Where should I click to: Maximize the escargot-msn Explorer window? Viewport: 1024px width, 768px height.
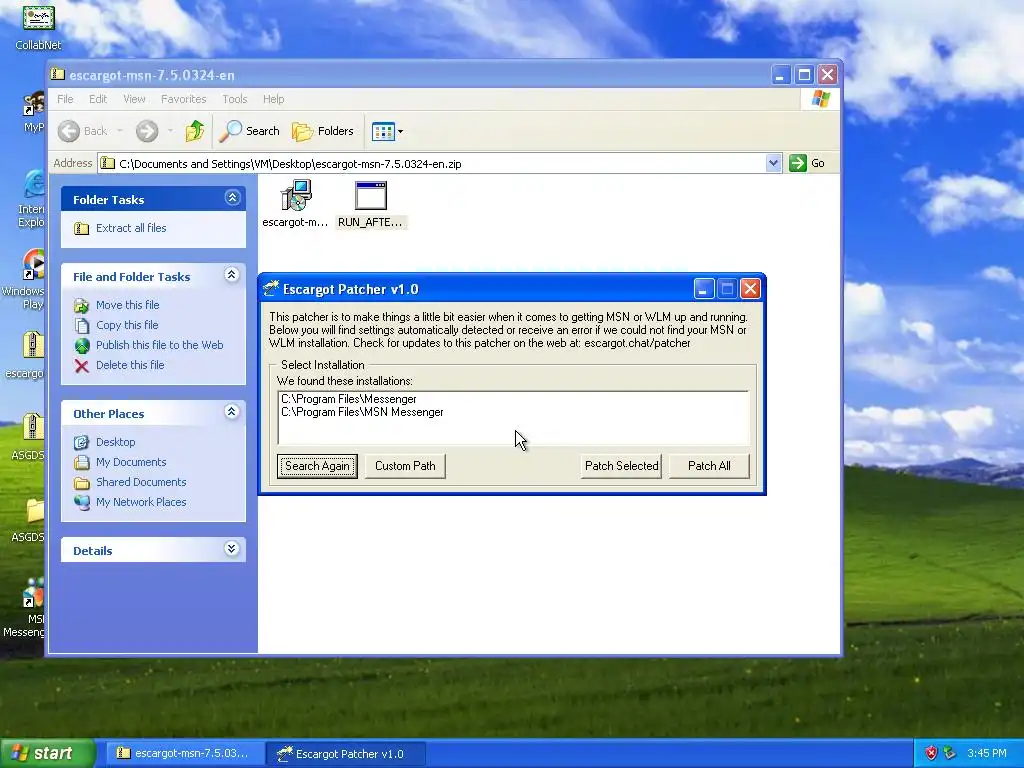click(804, 74)
